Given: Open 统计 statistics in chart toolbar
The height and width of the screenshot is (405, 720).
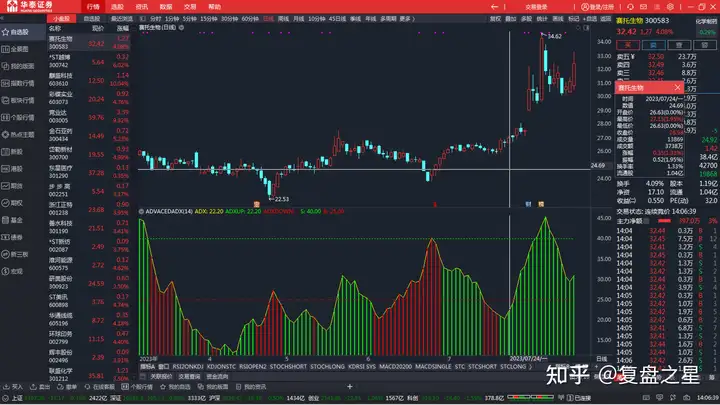Looking at the screenshot, I should click(542, 19).
